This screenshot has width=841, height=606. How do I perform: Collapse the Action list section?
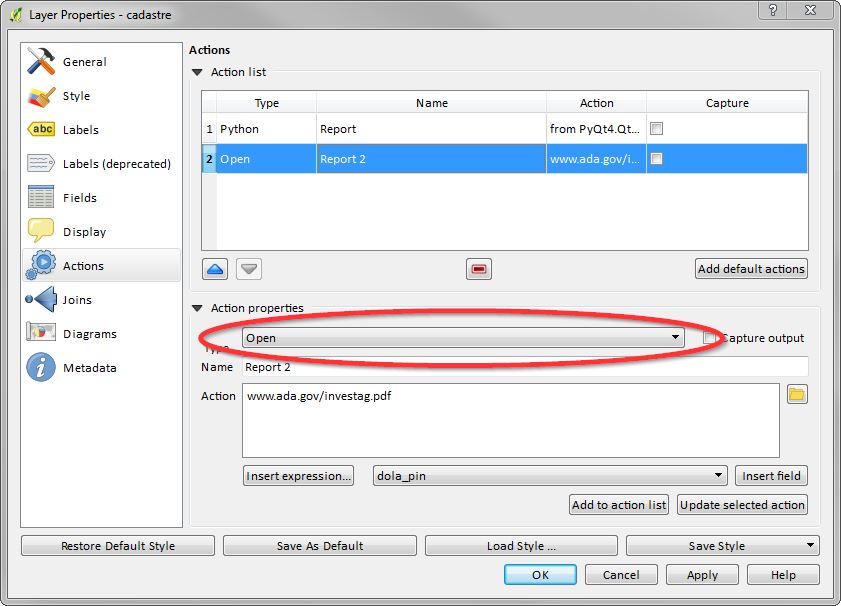197,73
